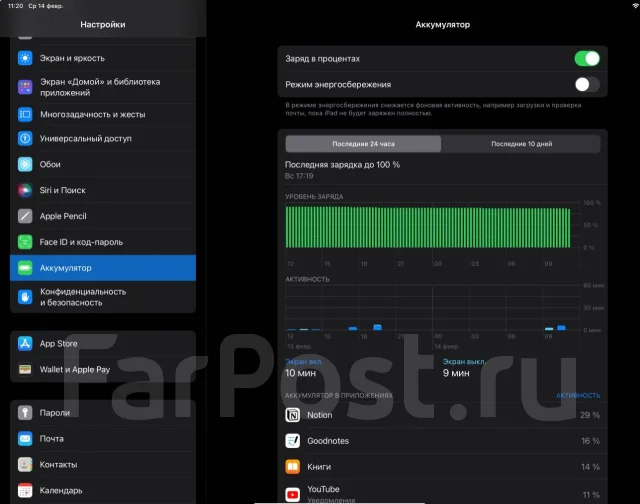This screenshot has height=504, width=640.
Task: Tap the Siri и Поиск icon
Action: pyautogui.click(x=25, y=190)
